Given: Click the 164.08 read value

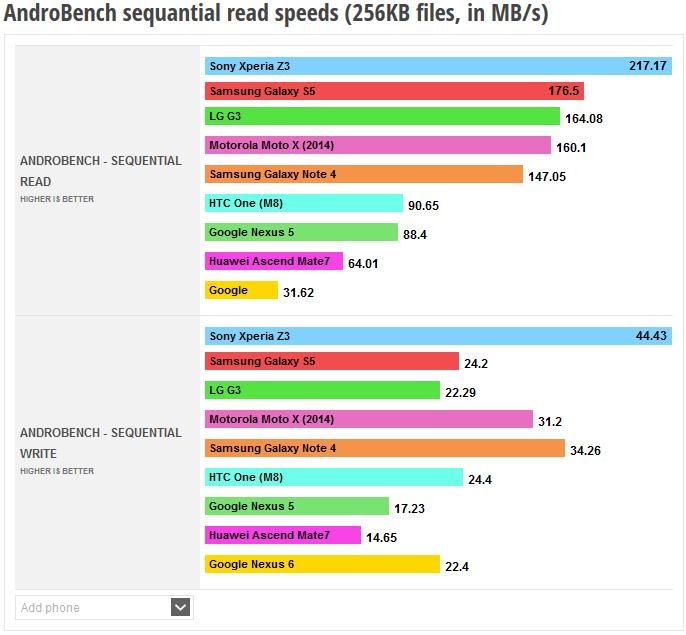Looking at the screenshot, I should pos(584,119).
